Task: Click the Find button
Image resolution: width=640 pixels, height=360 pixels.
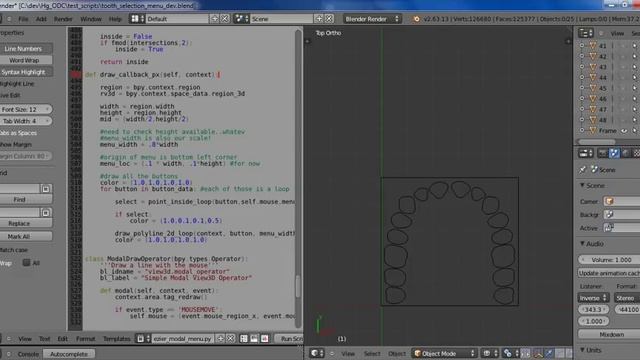Action: coord(25,200)
